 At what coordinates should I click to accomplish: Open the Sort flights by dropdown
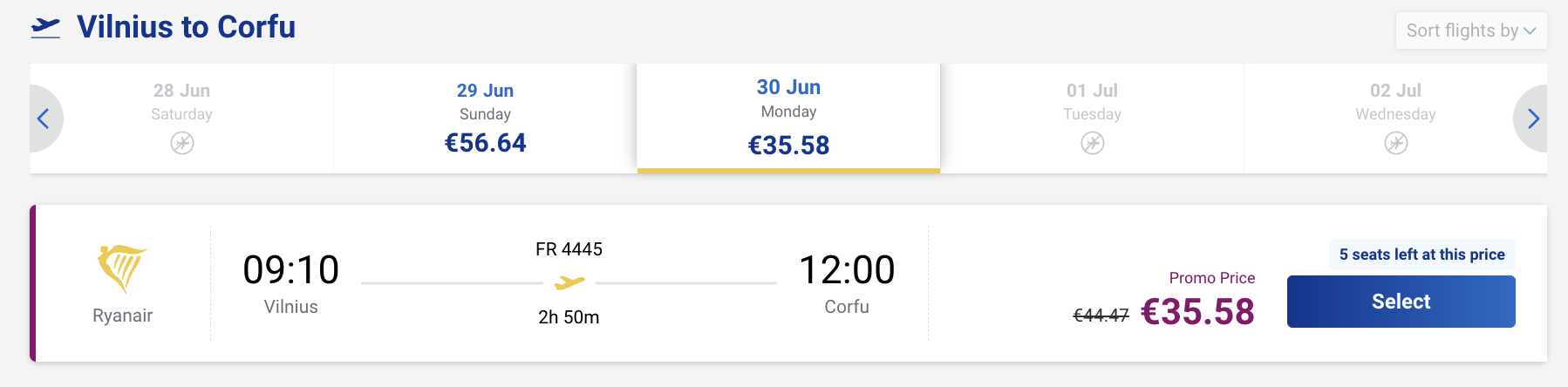1471,31
